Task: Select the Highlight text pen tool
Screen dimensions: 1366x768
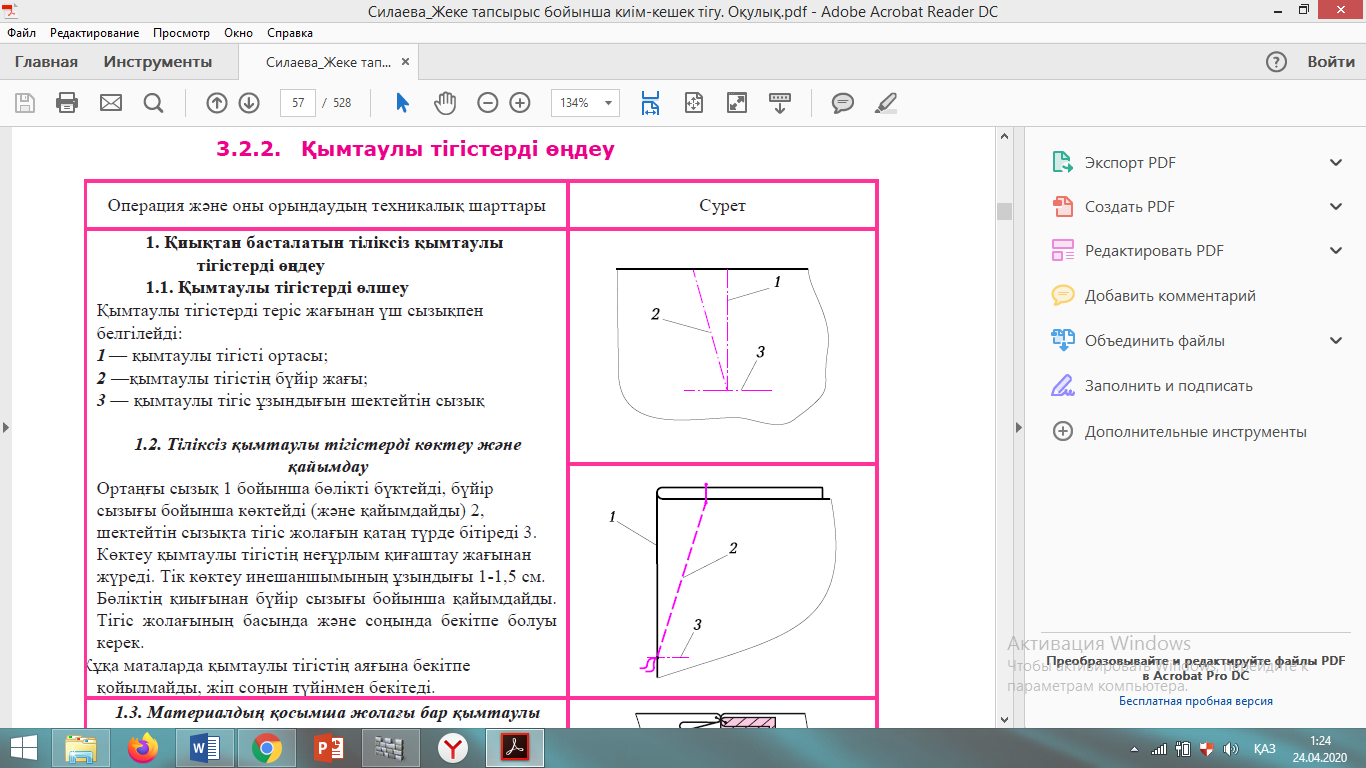Action: 885,103
